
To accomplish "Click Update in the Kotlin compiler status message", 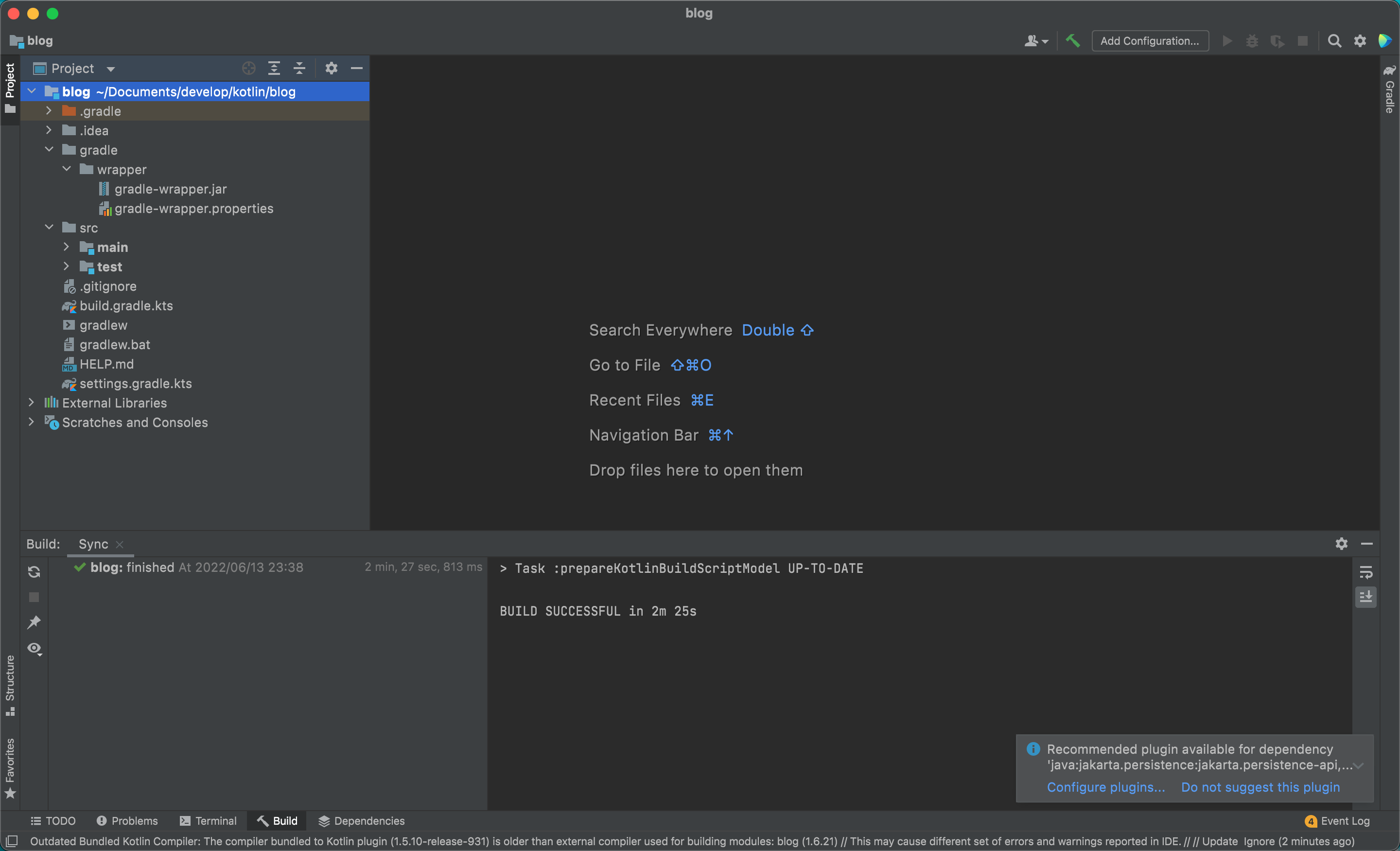I will (x=1219, y=841).
